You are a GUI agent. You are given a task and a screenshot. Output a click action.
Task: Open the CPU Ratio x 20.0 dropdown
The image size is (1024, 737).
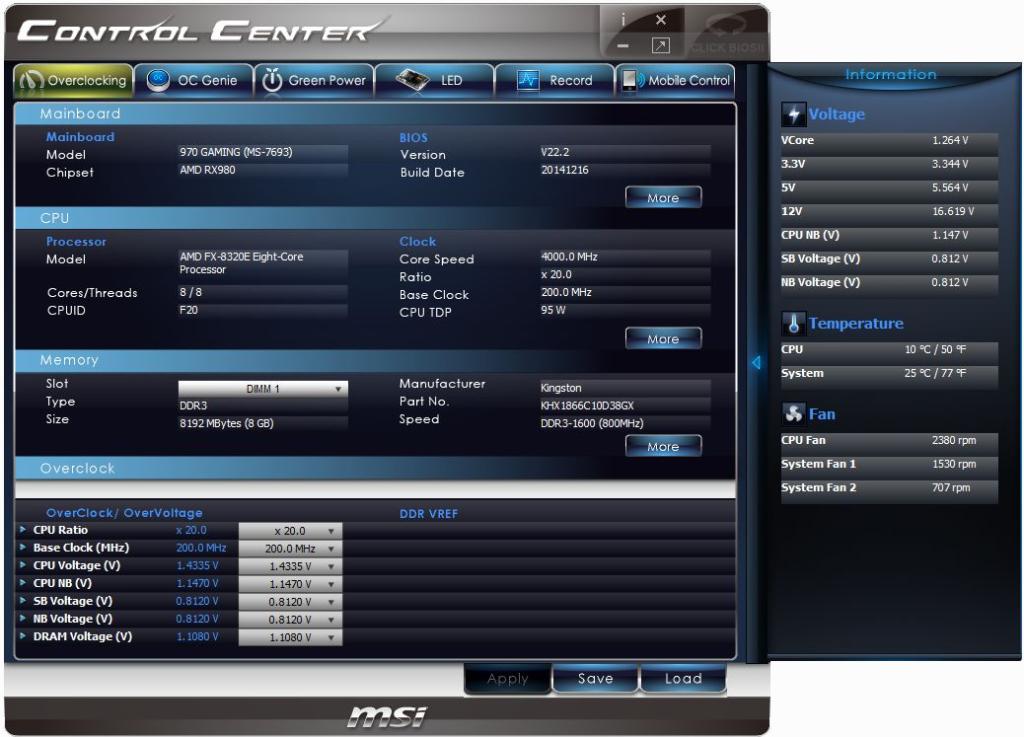click(290, 531)
